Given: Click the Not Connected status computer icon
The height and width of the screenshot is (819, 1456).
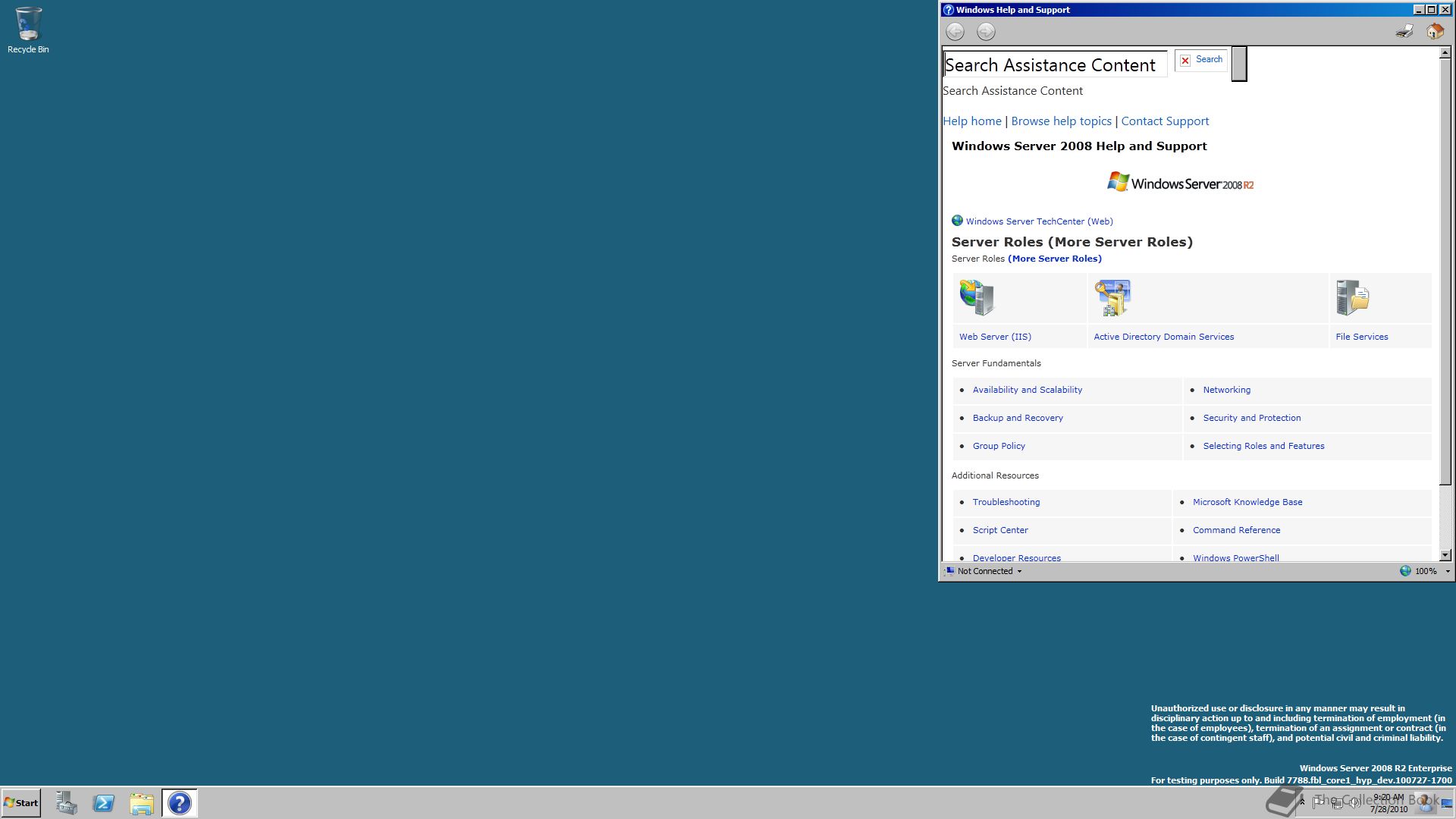Looking at the screenshot, I should click(x=949, y=571).
